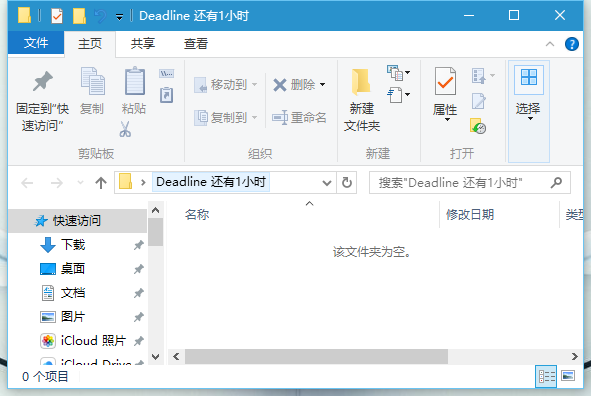Click the 属性 properties button

pyautogui.click(x=445, y=93)
